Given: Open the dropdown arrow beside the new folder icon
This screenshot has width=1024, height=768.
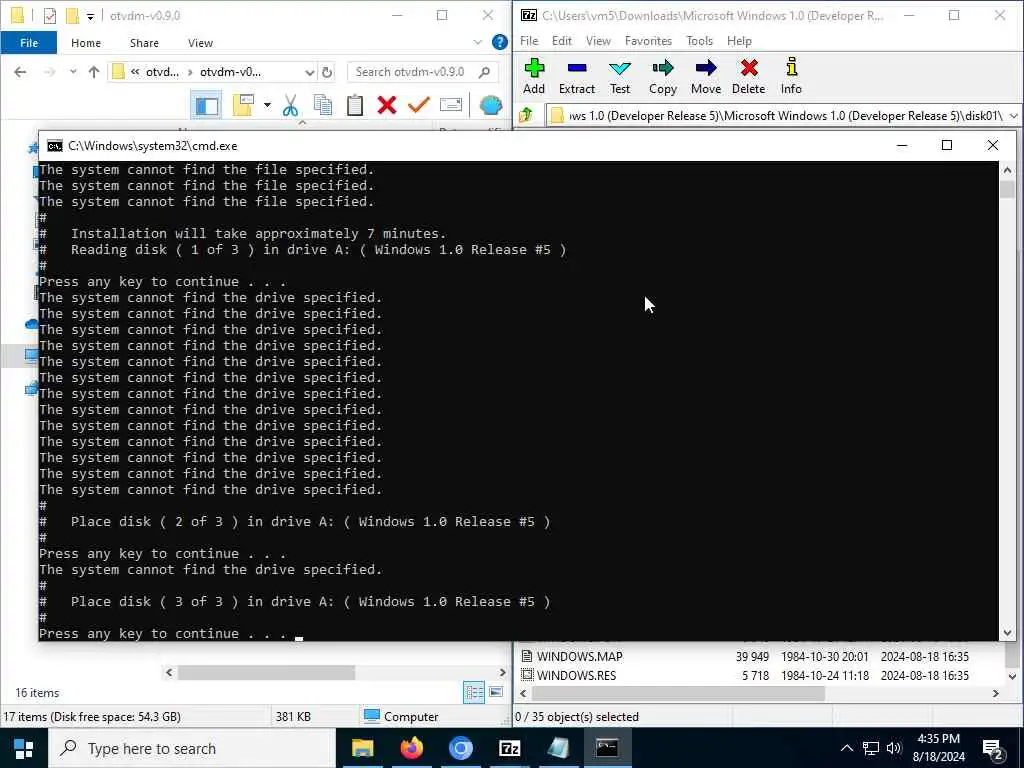Looking at the screenshot, I should [267, 105].
